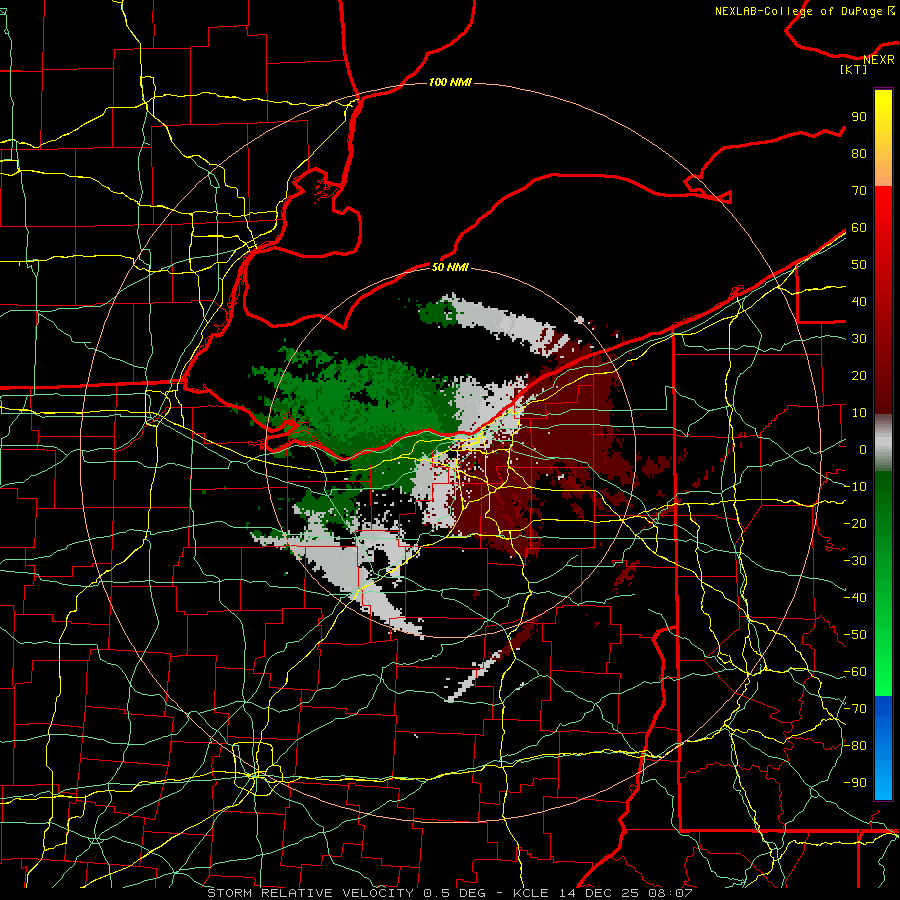Click the positive 10 knot scale label
This screenshot has height=900, width=900.
click(859, 413)
